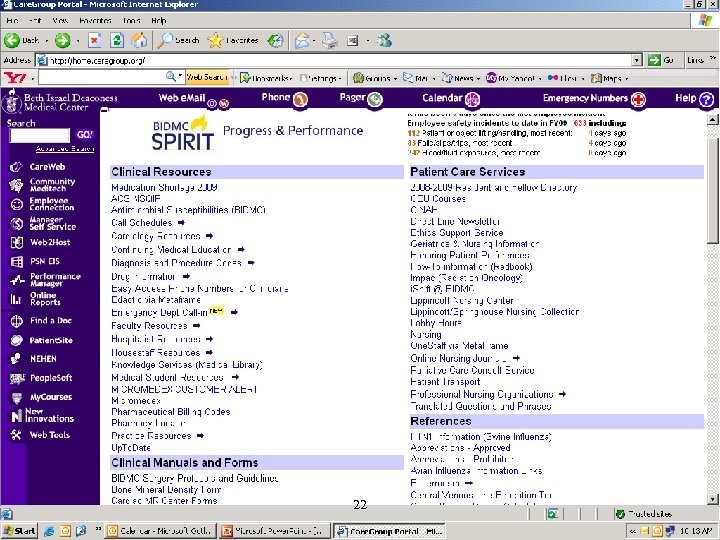Expand the address bar dropdown arrow
The image size is (720, 540).
(636, 60)
